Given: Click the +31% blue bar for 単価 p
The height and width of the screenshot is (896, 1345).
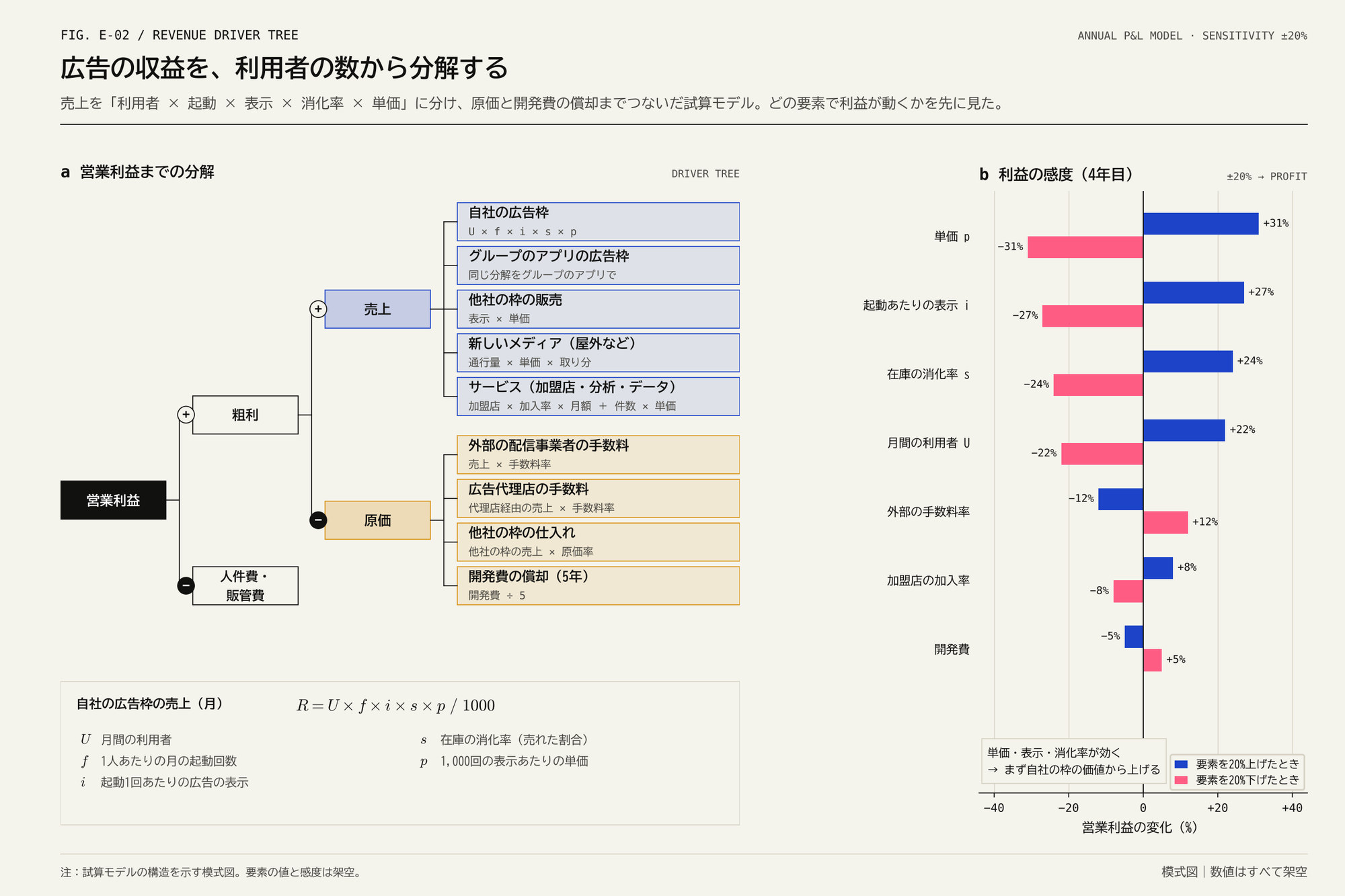Looking at the screenshot, I should (1200, 224).
